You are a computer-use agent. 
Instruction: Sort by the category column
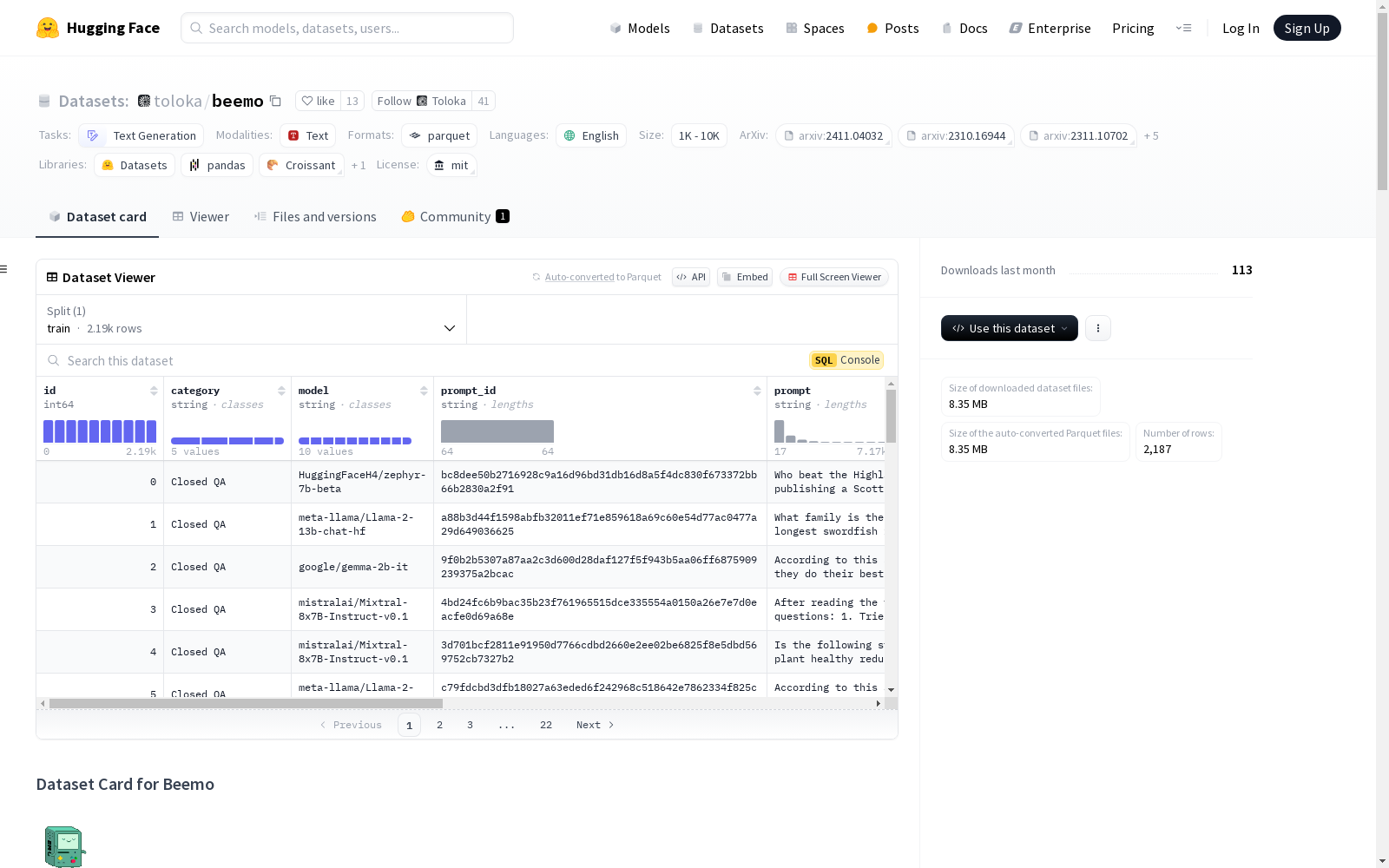tap(281, 391)
